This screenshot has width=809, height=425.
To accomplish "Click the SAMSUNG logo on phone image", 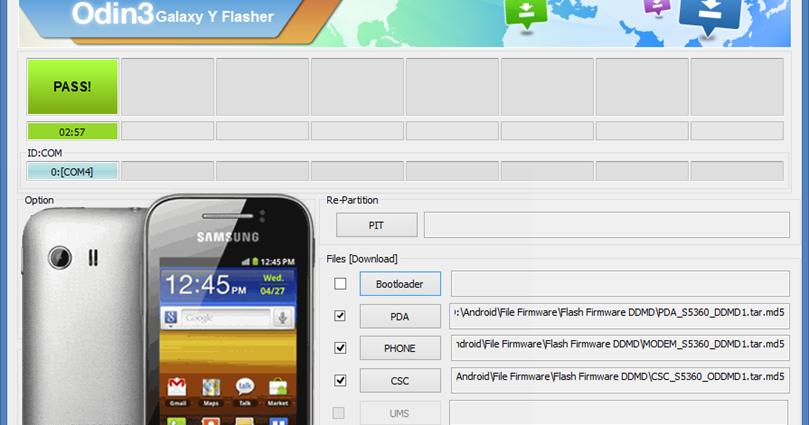I will 228,237.
